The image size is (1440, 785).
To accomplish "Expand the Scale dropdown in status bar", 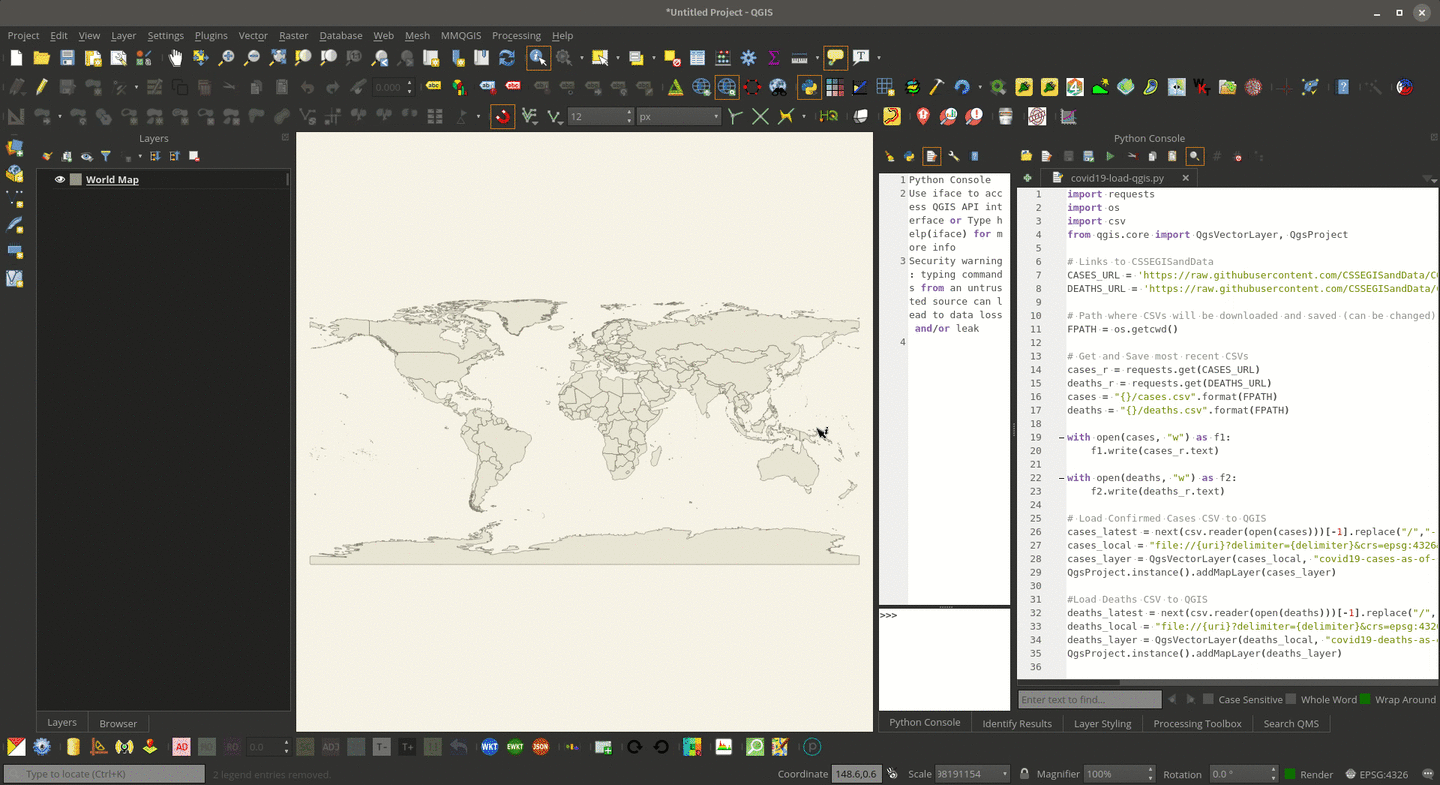I will pos(1003,774).
